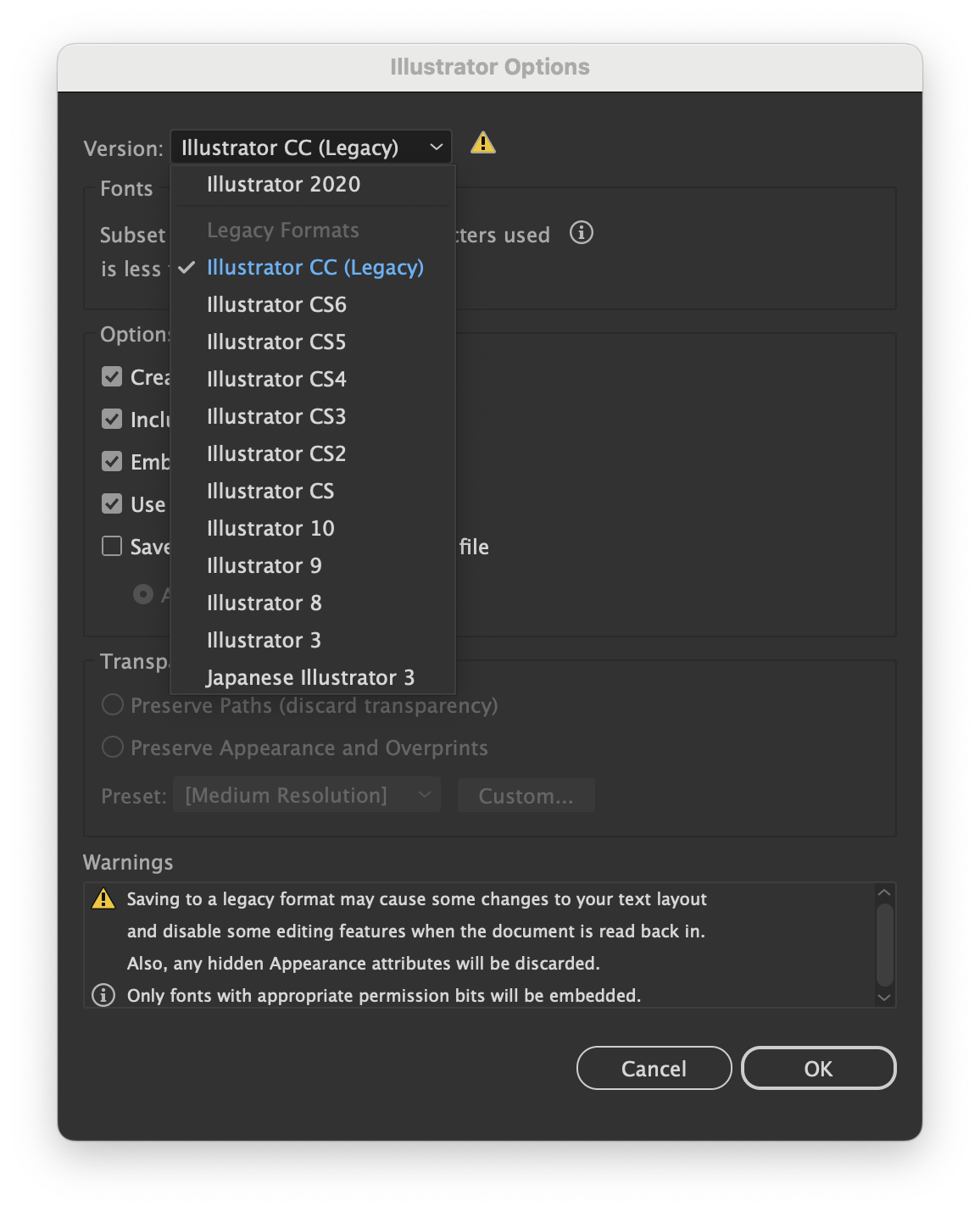Screen dimensions: 980x1212
Task: Click the info icon next to characters used
Action: (582, 232)
